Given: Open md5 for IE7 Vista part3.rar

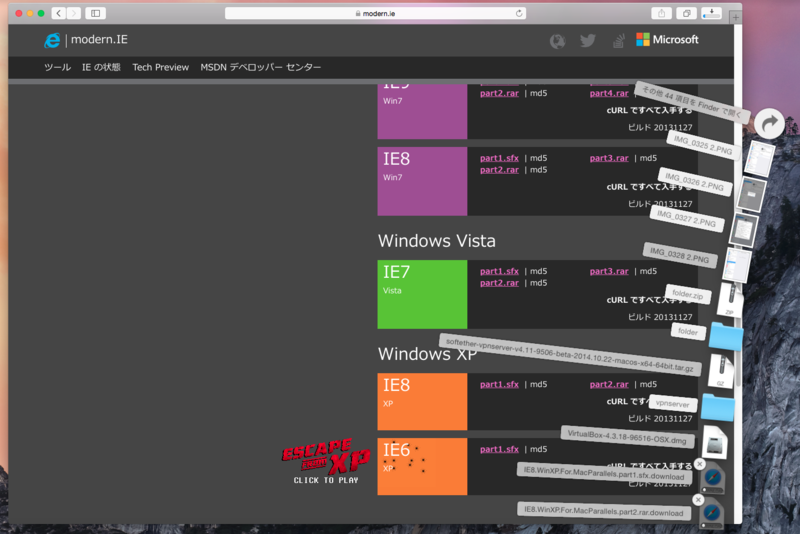Looking at the screenshot, I should coord(648,271).
